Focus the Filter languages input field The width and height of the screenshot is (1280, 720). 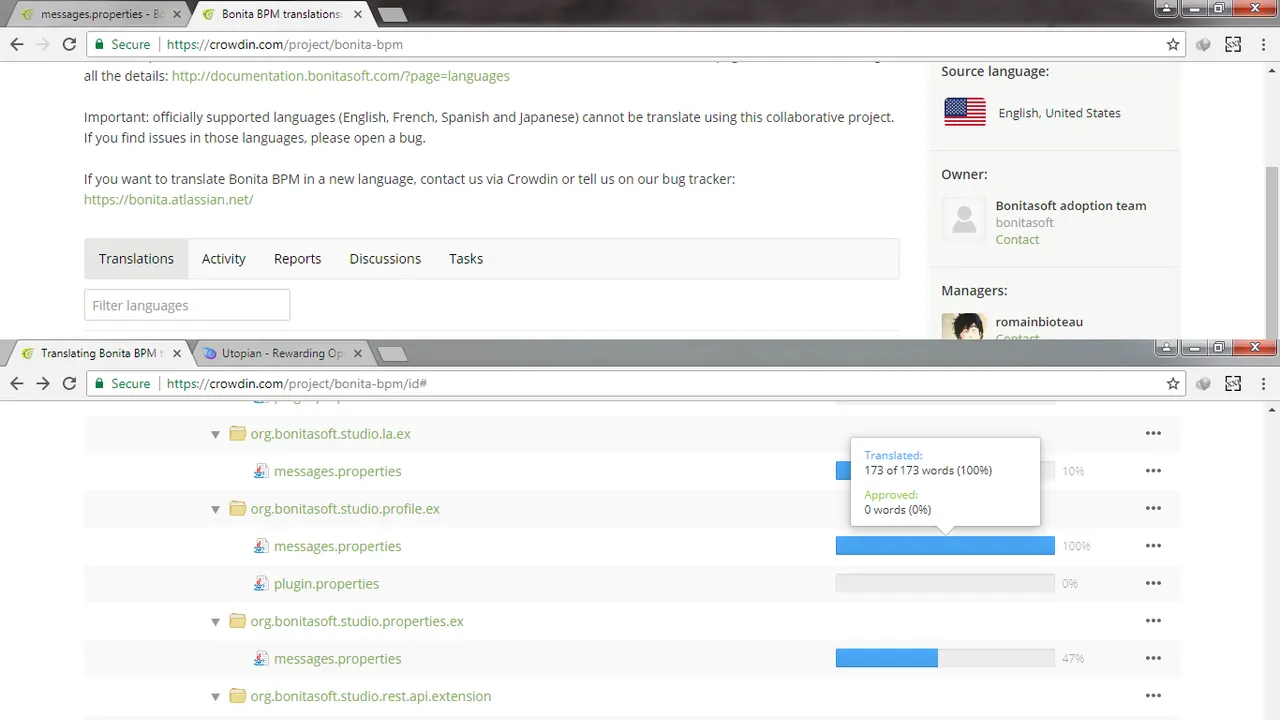(187, 305)
